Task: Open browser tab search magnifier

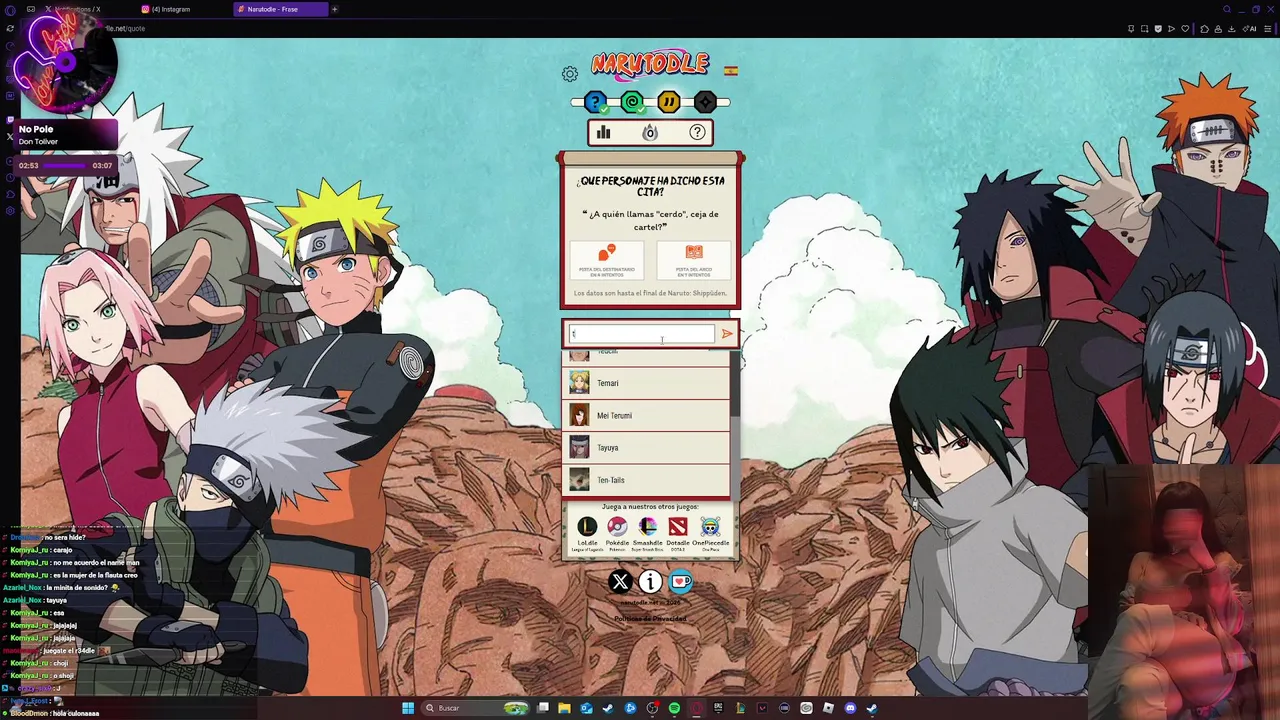Action: [1227, 9]
